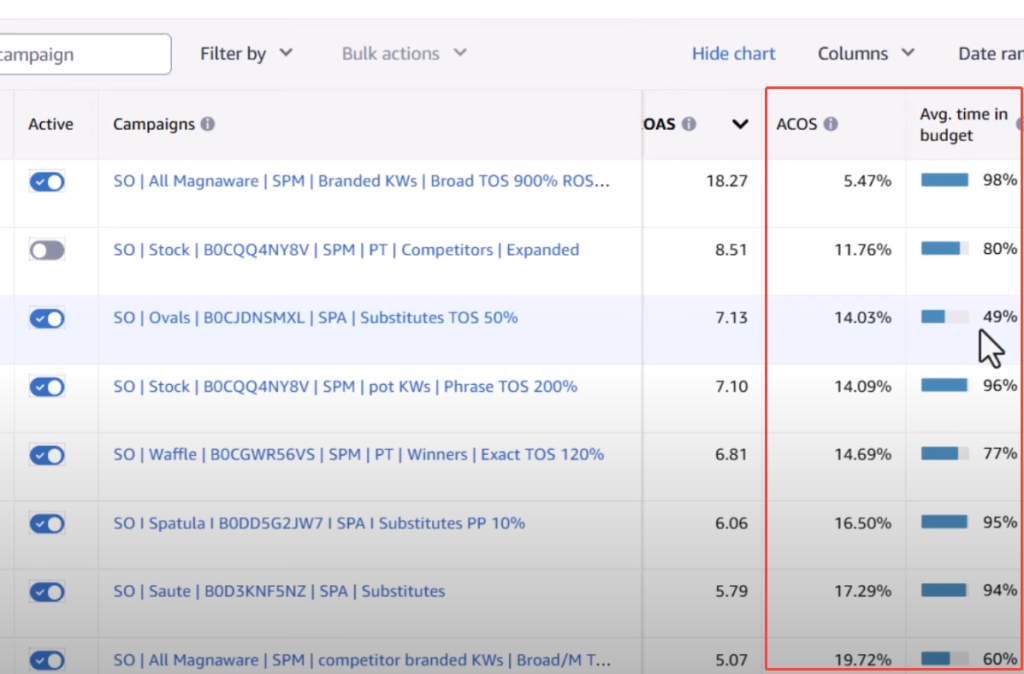Enable the paused Competitors Expanded campaign
The image size is (1024, 674).
point(47,251)
